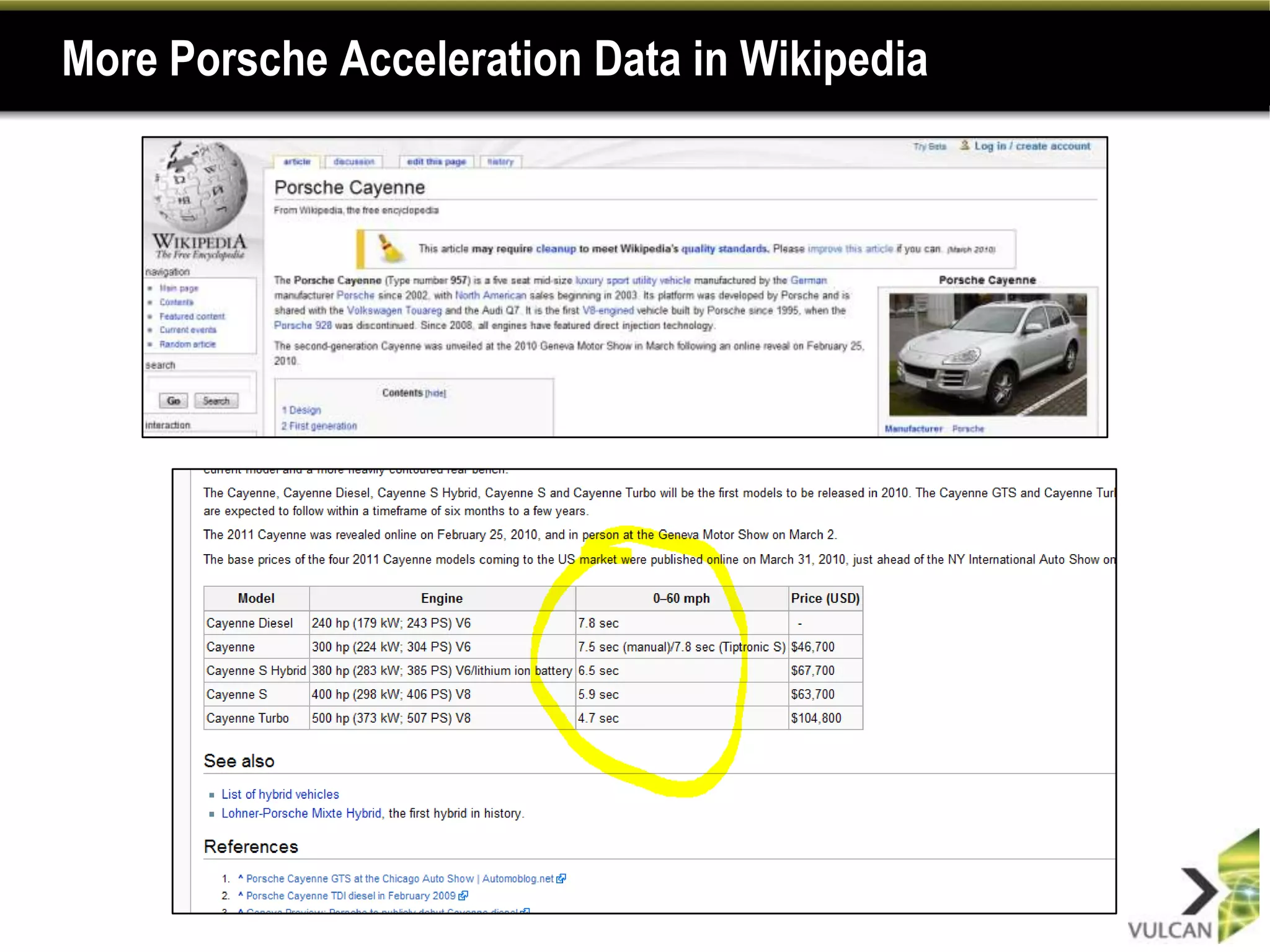Viewport: 1270px width, 952px height.
Task: Click the Porsche Cayenne car photo
Action: (988, 355)
